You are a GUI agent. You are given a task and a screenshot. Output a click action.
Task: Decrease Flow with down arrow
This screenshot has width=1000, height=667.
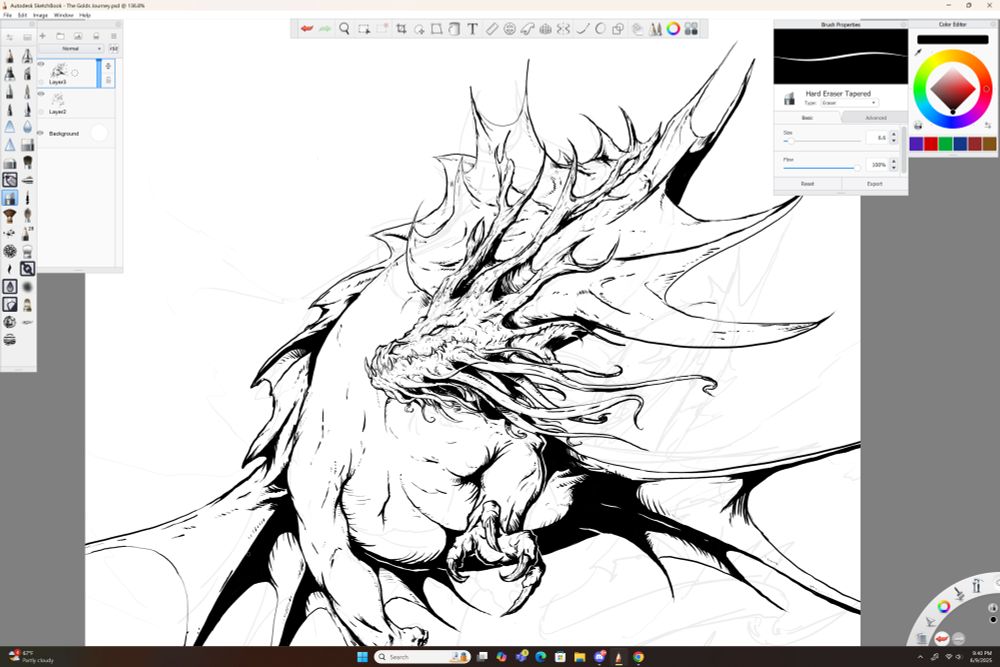893,168
